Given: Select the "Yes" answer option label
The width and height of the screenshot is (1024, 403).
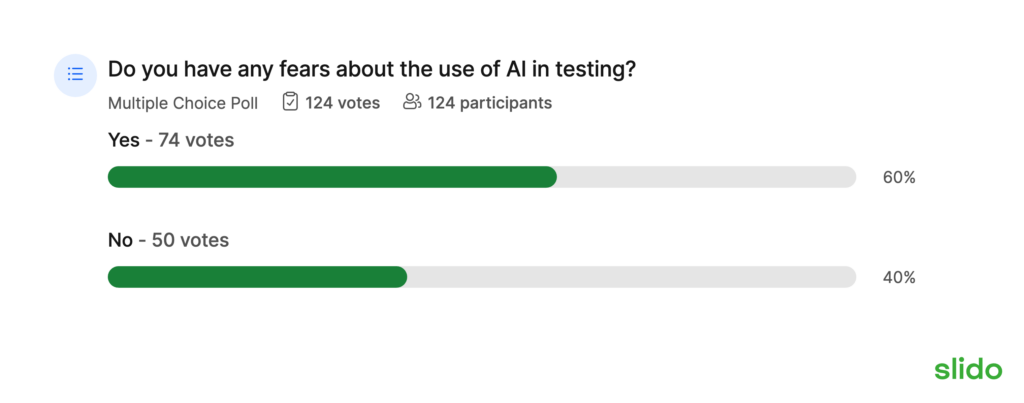Looking at the screenshot, I should pos(123,141).
